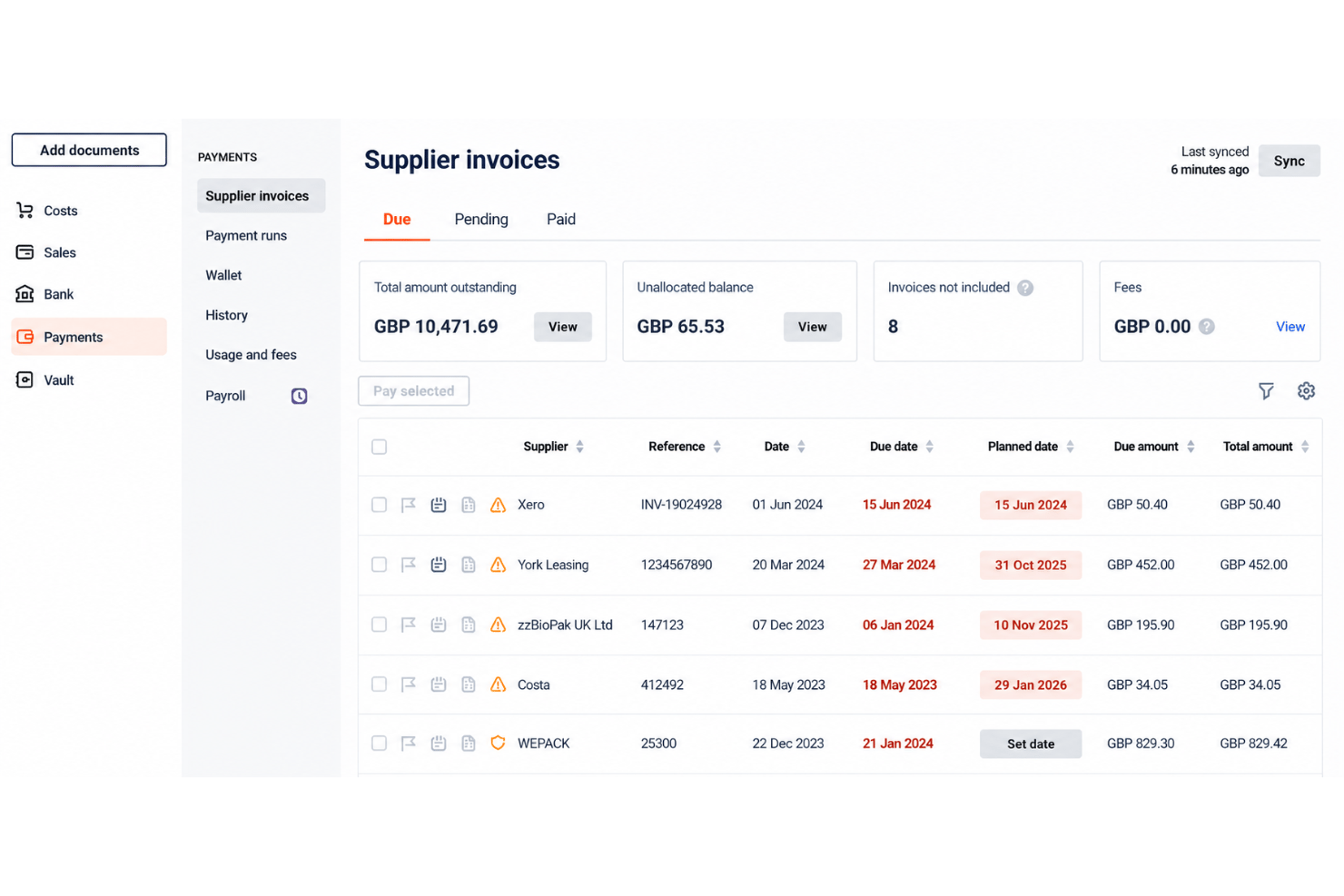Click help icon beside Invoices not included
Image resolution: width=1344 pixels, height=896 pixels.
(1025, 288)
